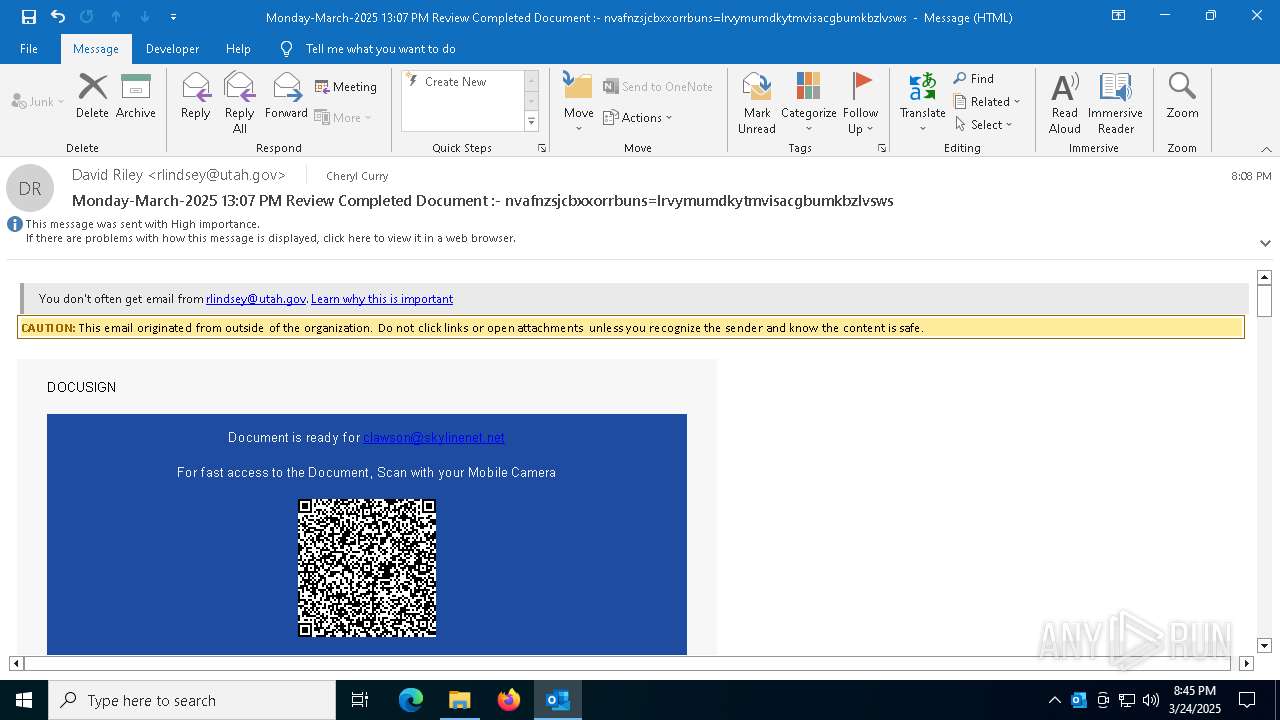Go to previous item with up arrow

116,17
